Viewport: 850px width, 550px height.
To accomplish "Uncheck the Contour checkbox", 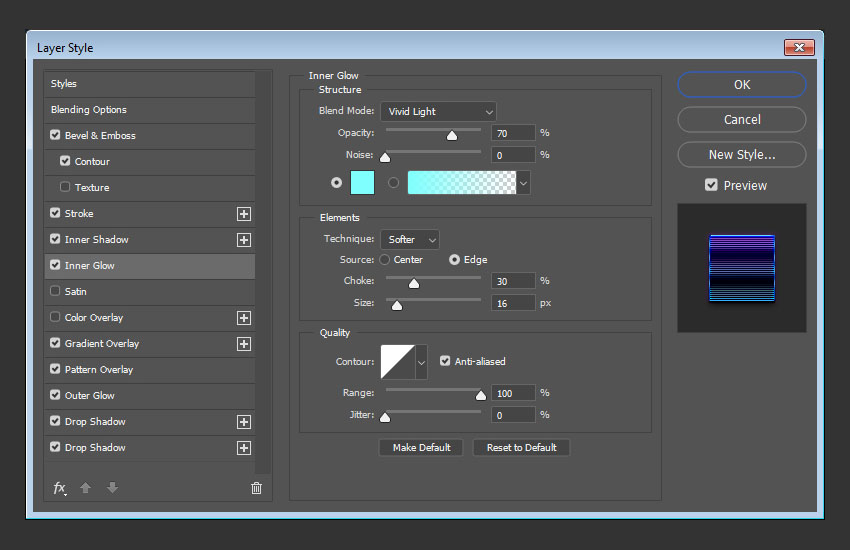I will (65, 161).
